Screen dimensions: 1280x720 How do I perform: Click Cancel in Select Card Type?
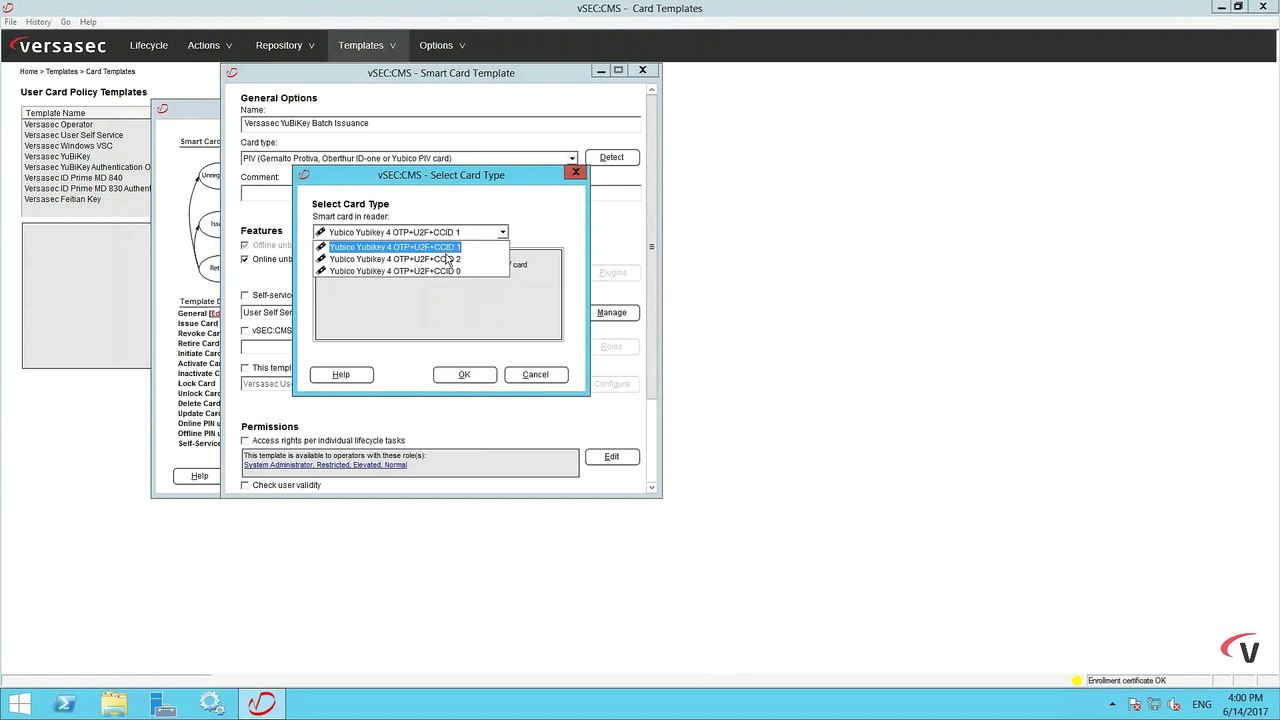tap(535, 375)
